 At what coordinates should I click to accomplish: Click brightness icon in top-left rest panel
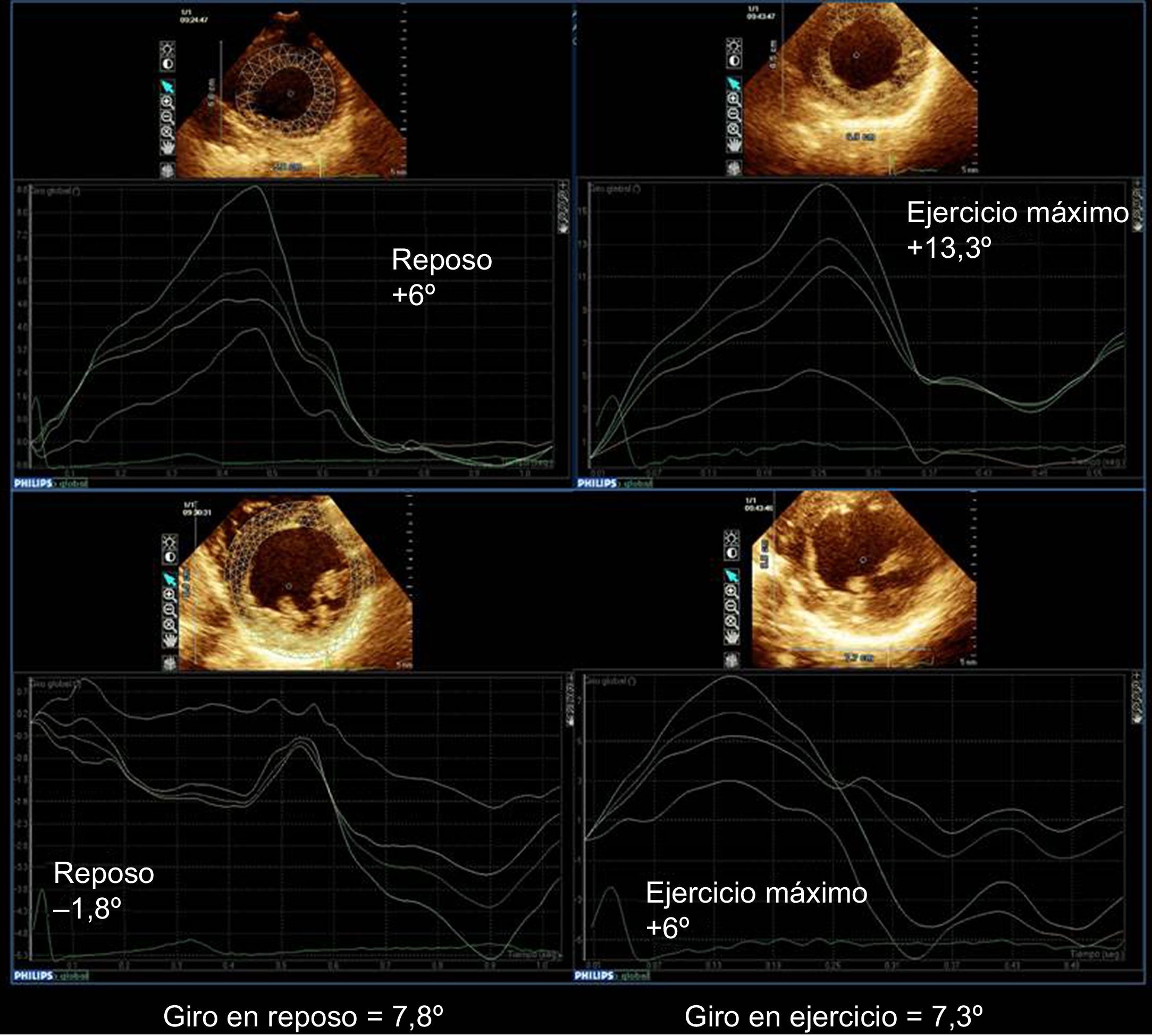click(168, 48)
